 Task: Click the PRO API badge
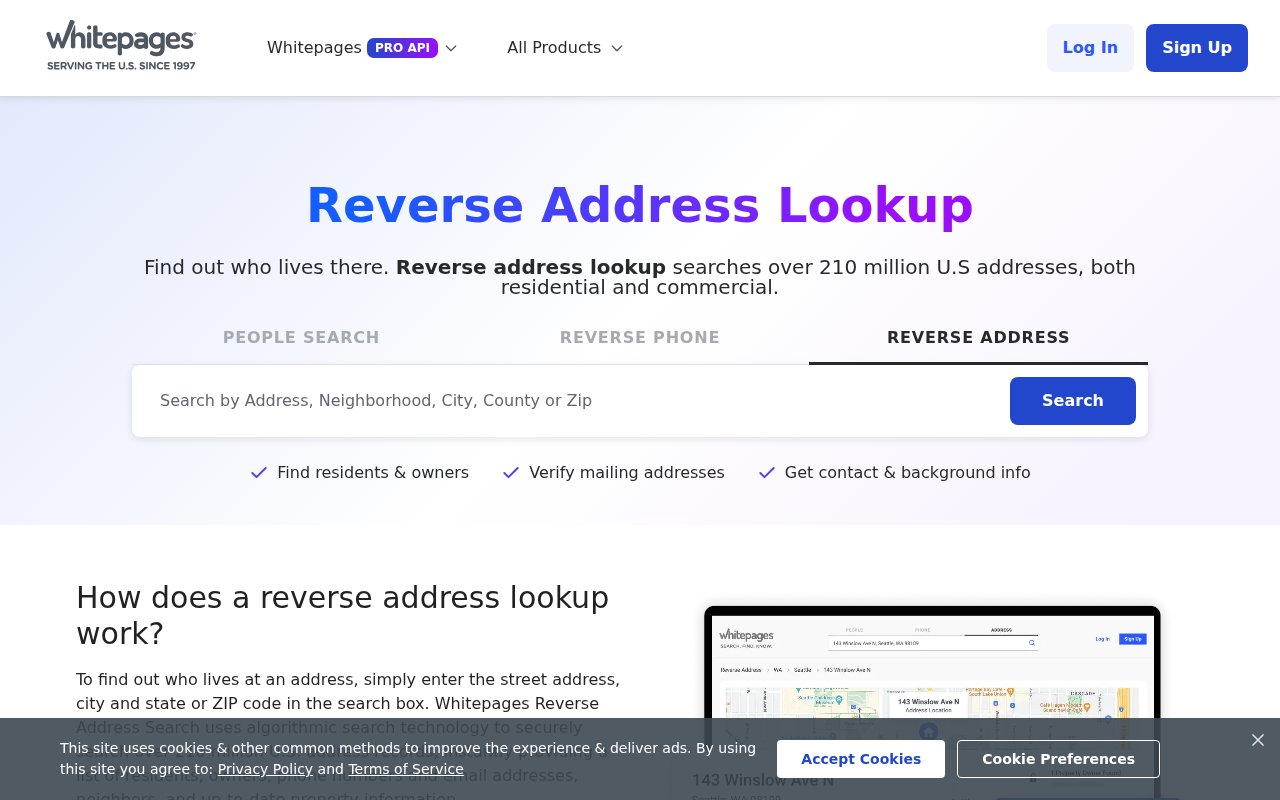(x=402, y=48)
